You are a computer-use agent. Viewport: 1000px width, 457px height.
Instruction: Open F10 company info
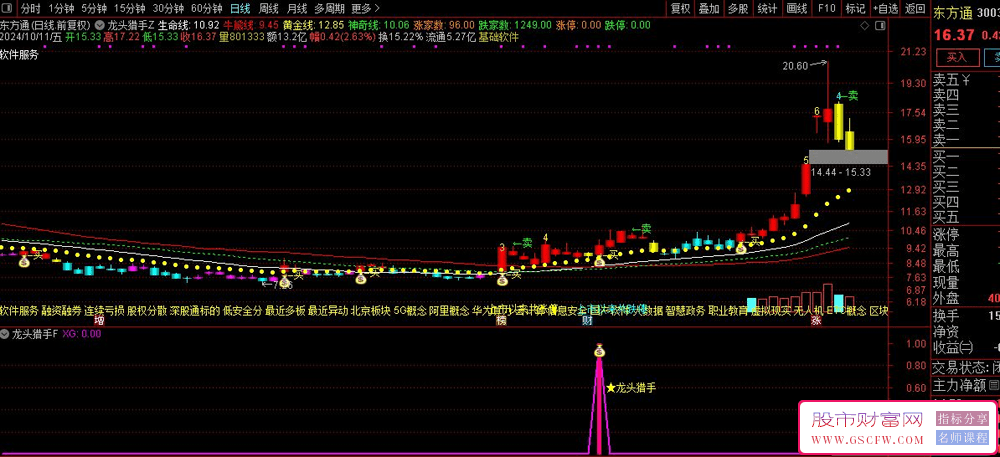click(827, 8)
